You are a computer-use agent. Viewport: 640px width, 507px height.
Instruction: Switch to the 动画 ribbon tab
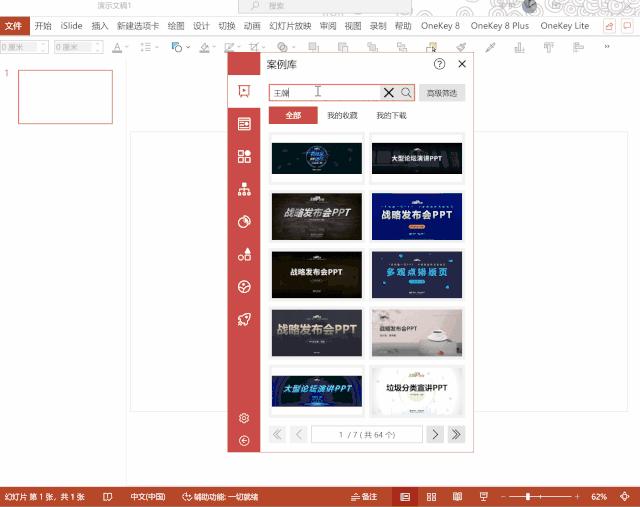click(x=252, y=26)
